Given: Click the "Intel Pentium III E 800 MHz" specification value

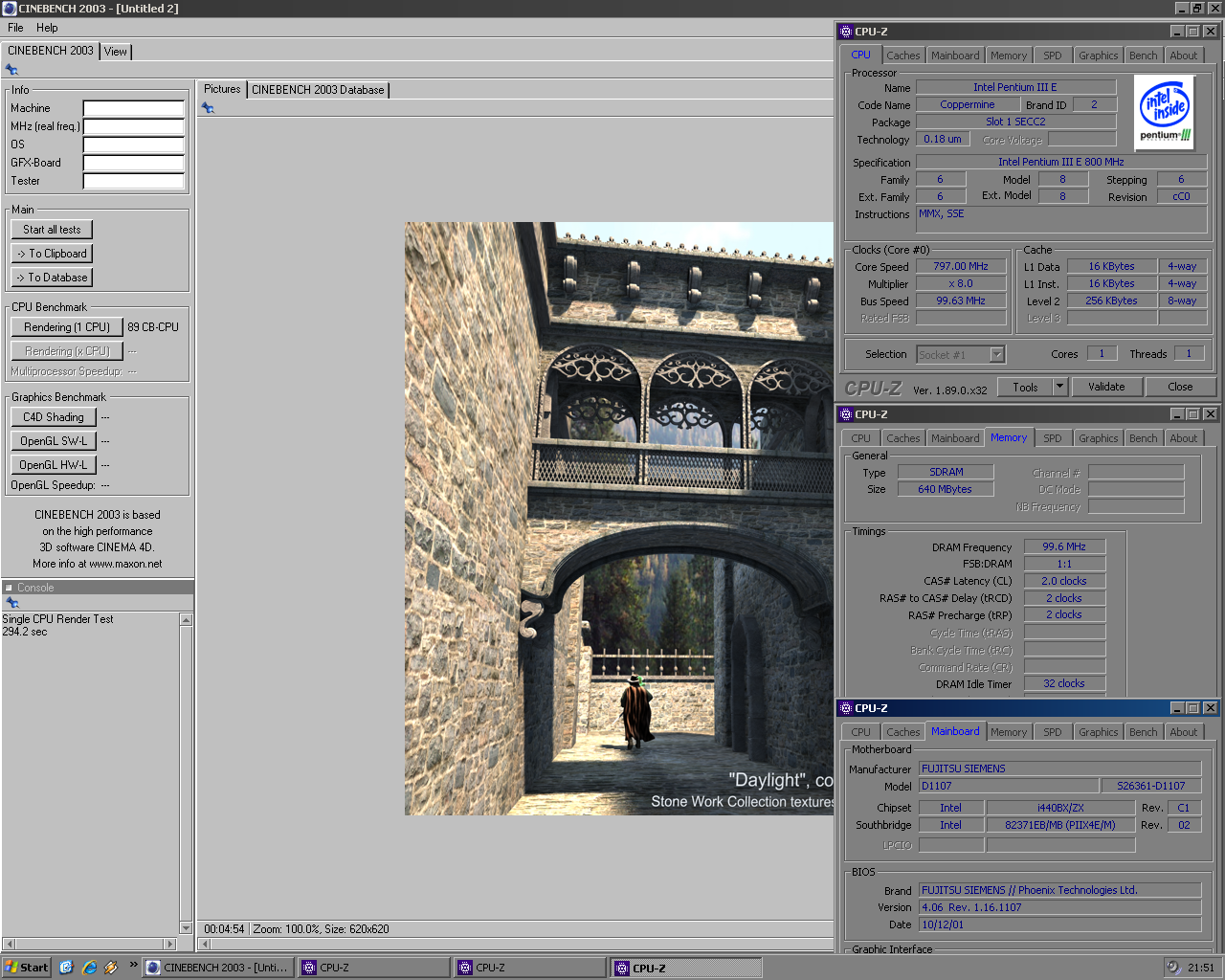Looking at the screenshot, I should pos(1061,162).
